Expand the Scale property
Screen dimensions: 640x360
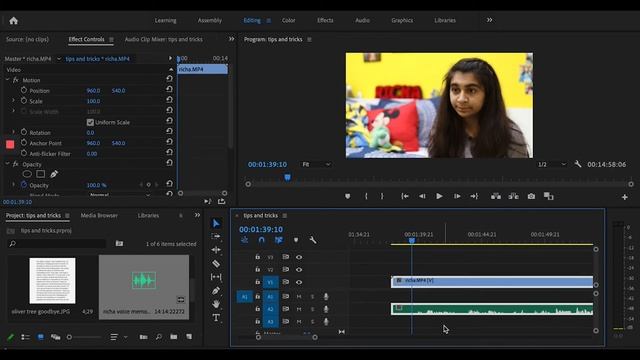13,100
